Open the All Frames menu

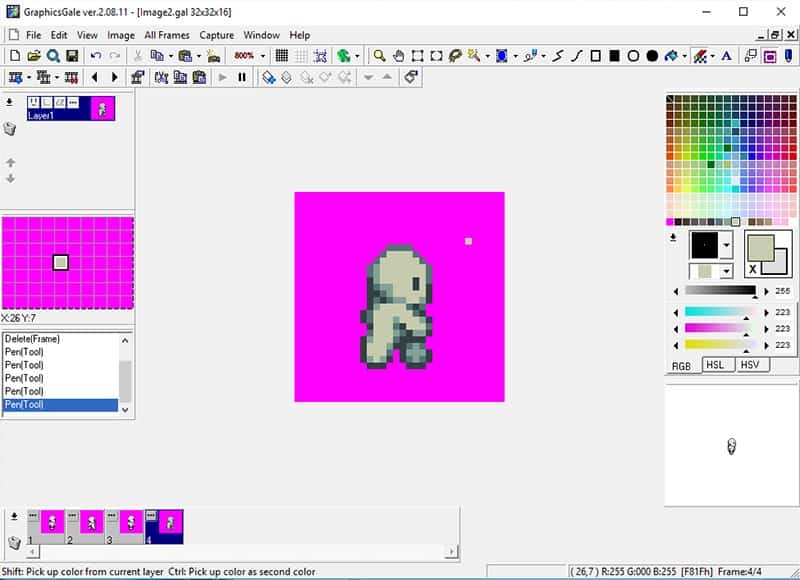(167, 35)
